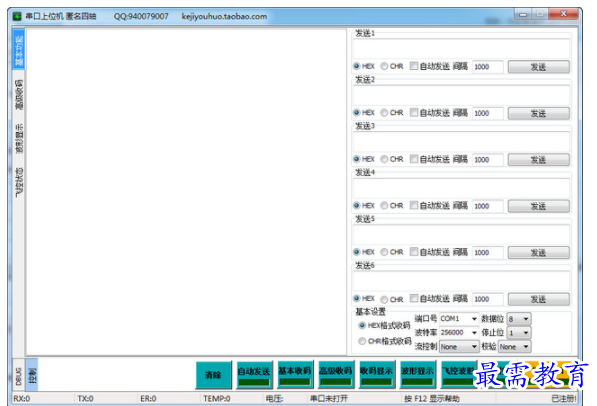The image size is (597, 406).
Task: Enable 自动发送 checkbox in 发送4 group
Action: [413, 205]
